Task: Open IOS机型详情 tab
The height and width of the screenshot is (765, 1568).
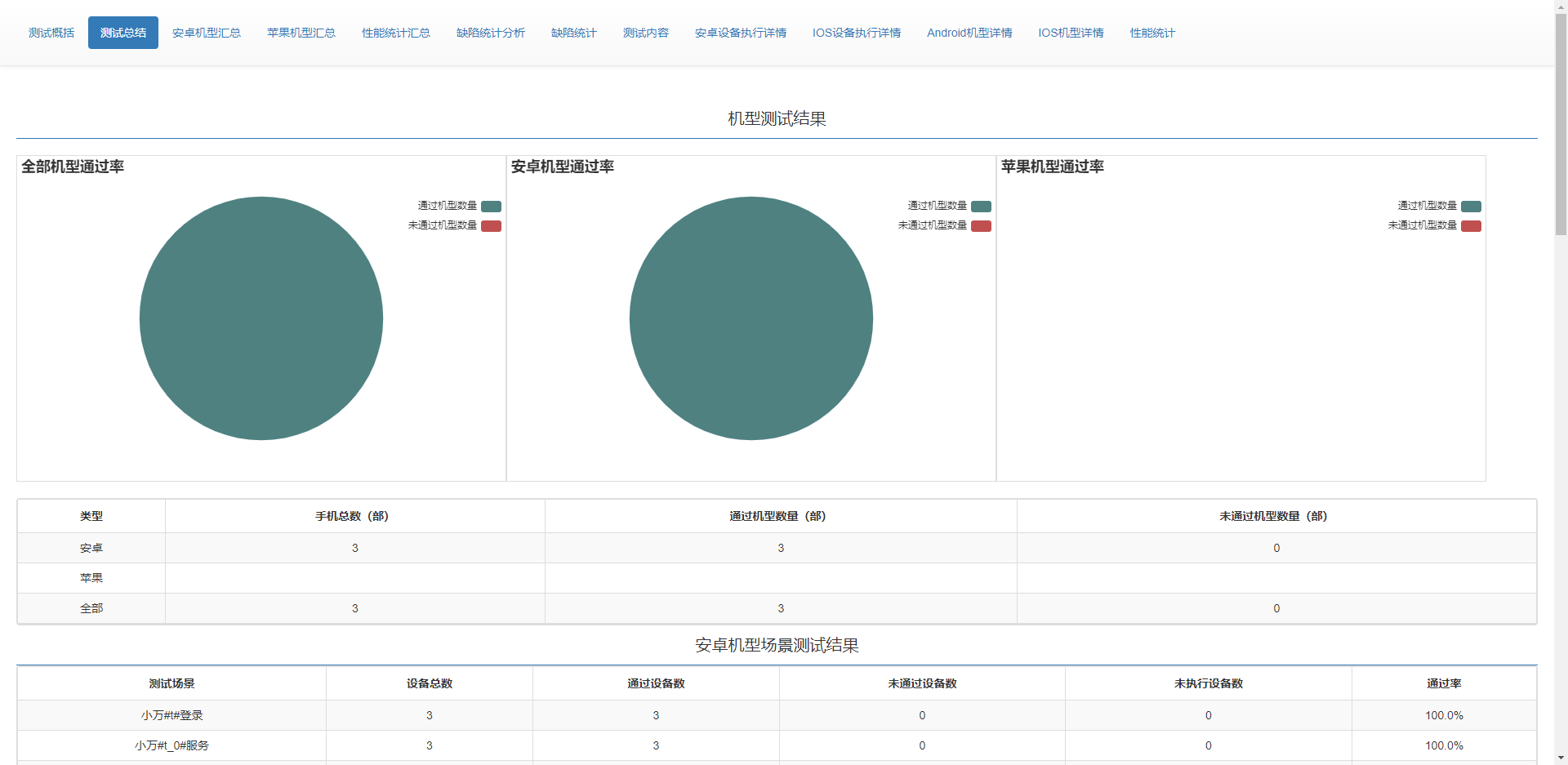Action: [x=1071, y=33]
